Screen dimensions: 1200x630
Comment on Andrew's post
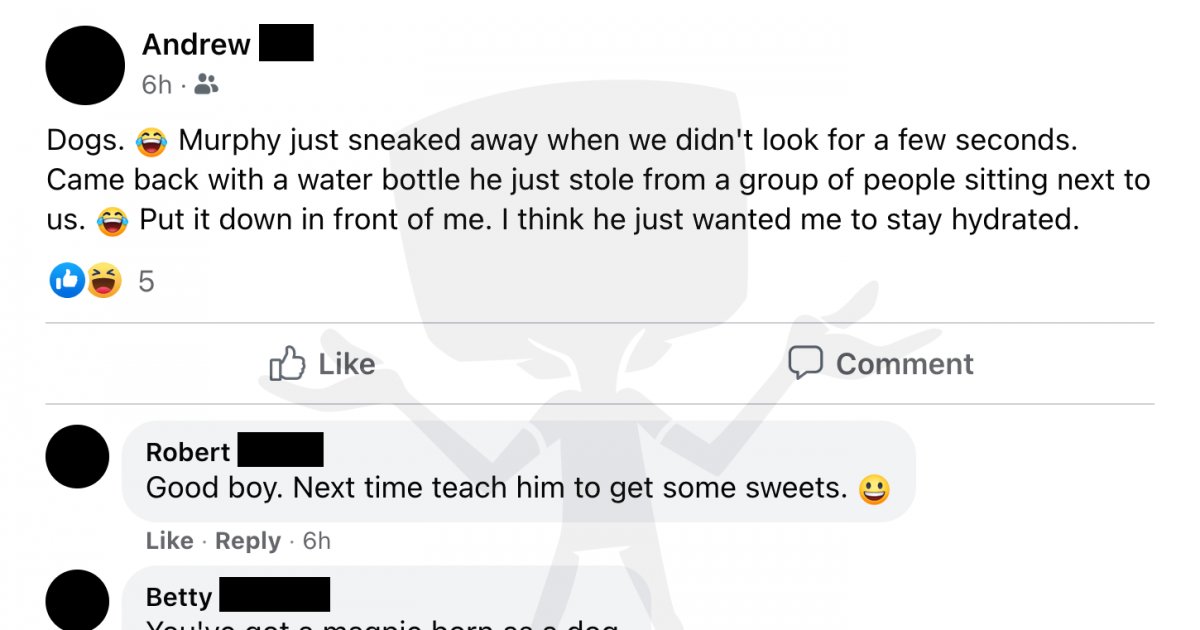[x=881, y=363]
